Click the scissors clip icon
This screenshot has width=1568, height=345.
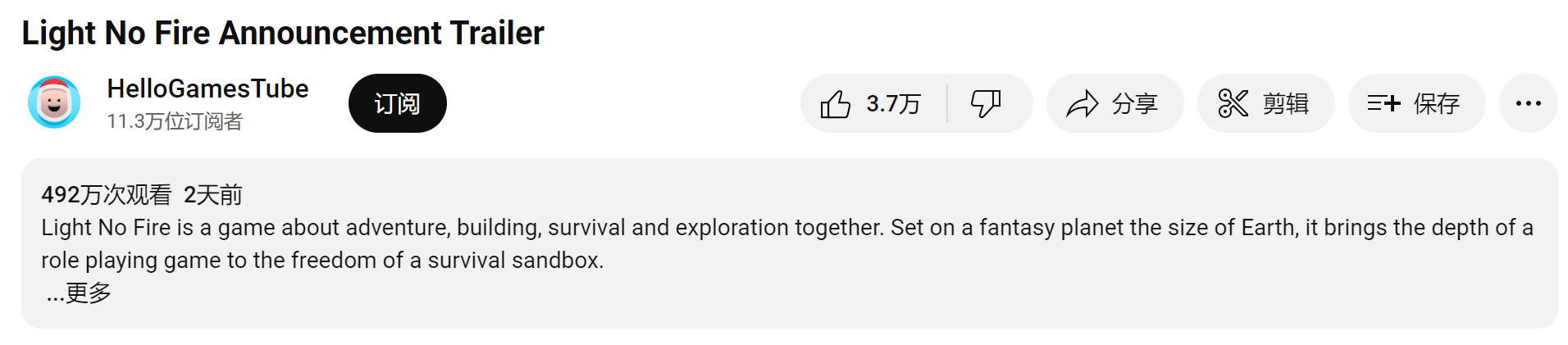[x=1233, y=104]
